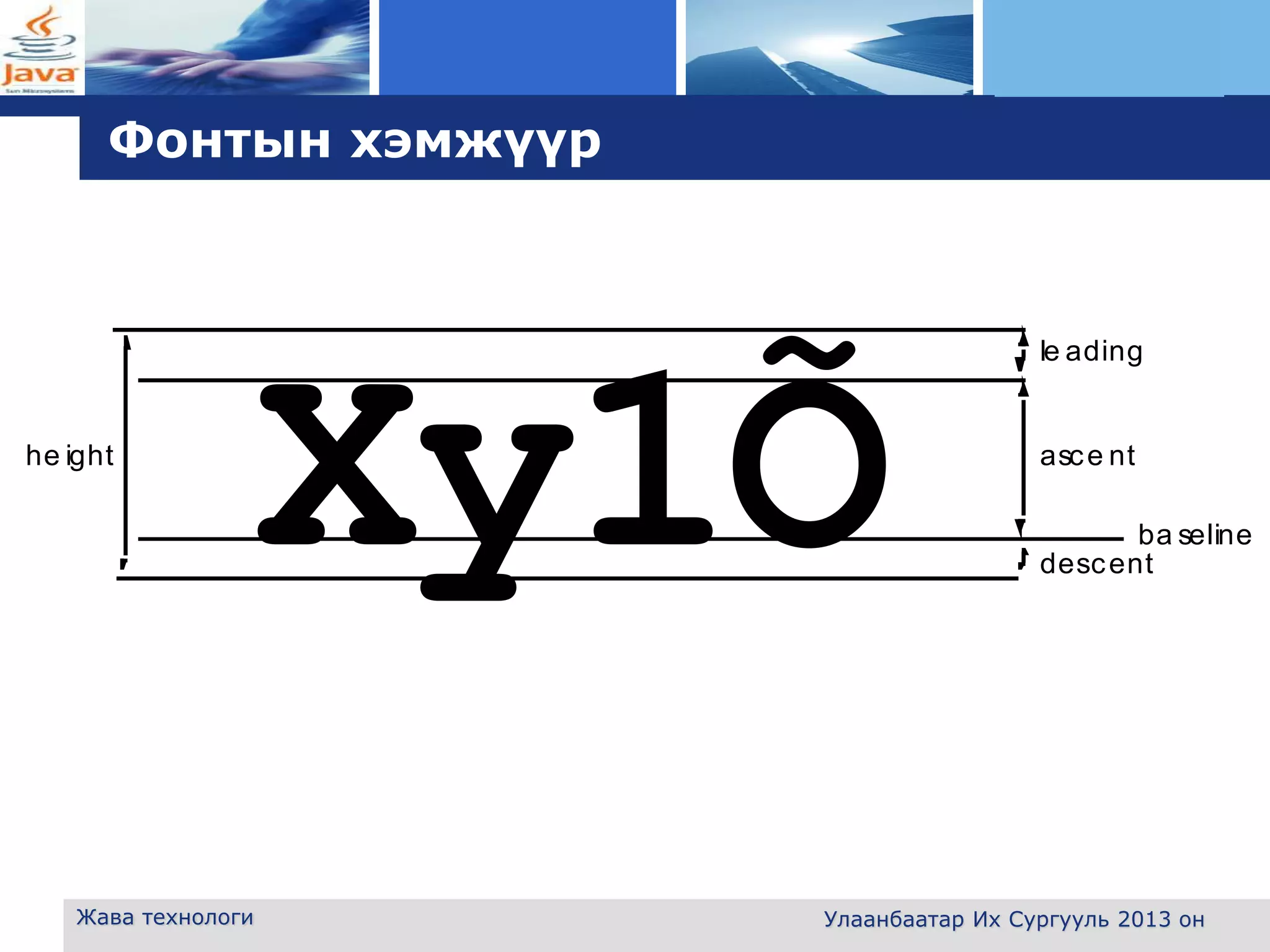Click the hands-on-keyboard header photo

[x=227, y=48]
